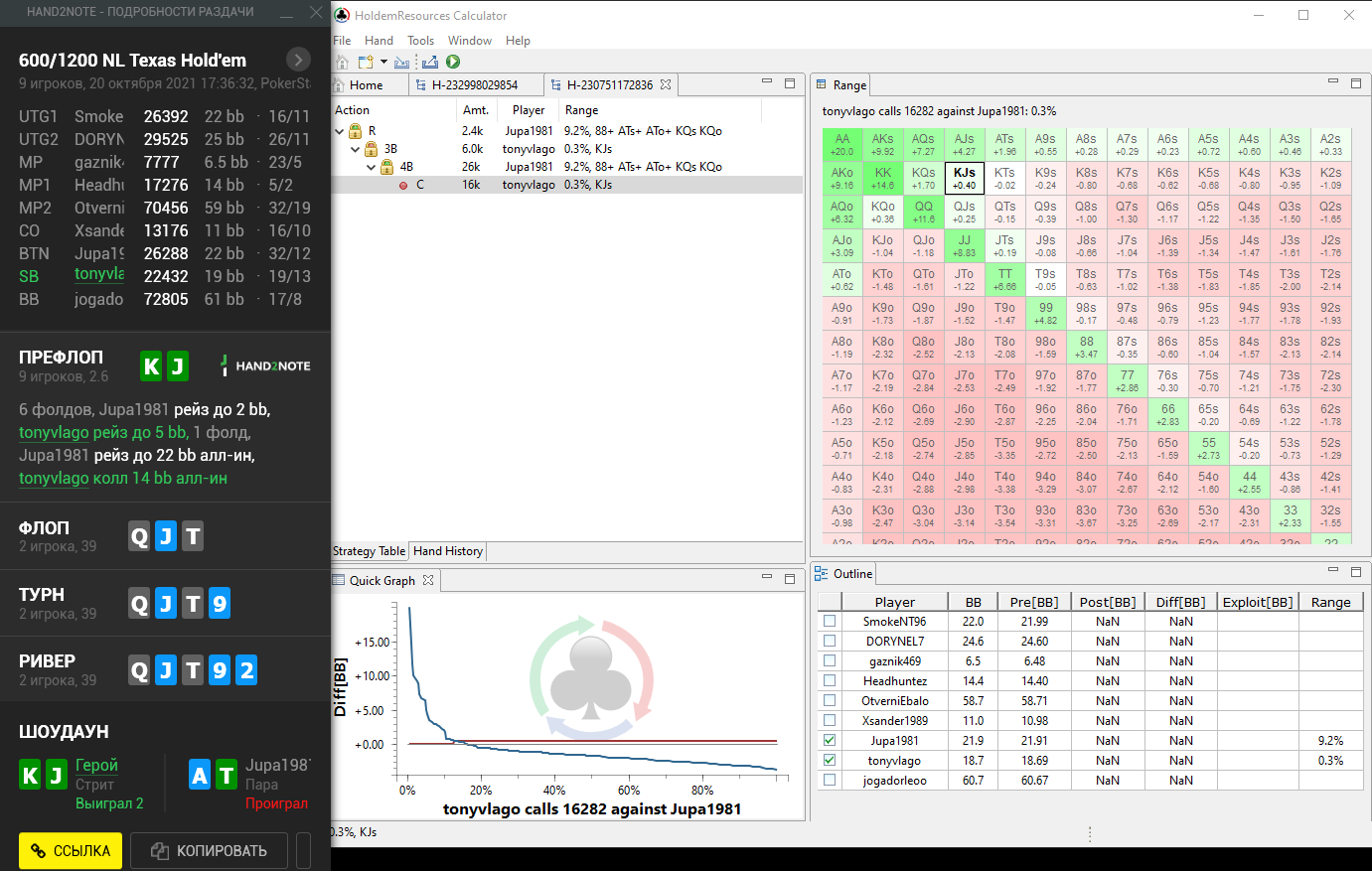
Task: Click the 9.2% range cell for Jupa1981 in Outline
Action: point(1330,741)
